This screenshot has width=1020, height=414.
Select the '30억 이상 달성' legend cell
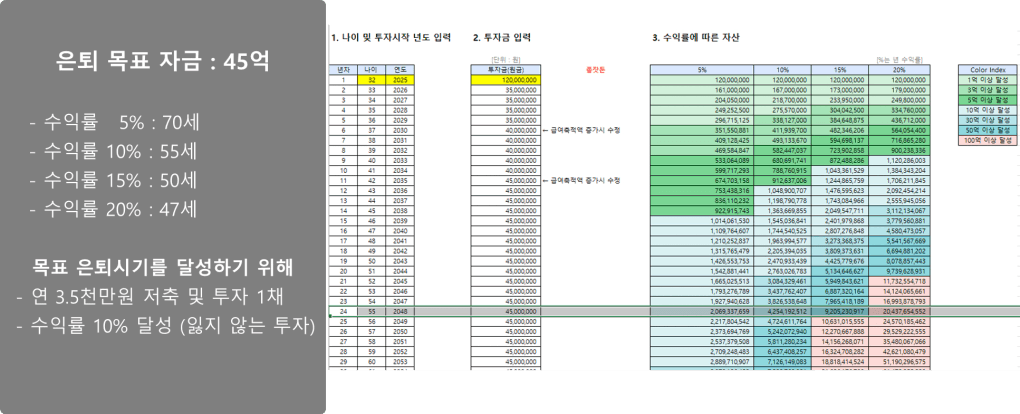click(986, 119)
